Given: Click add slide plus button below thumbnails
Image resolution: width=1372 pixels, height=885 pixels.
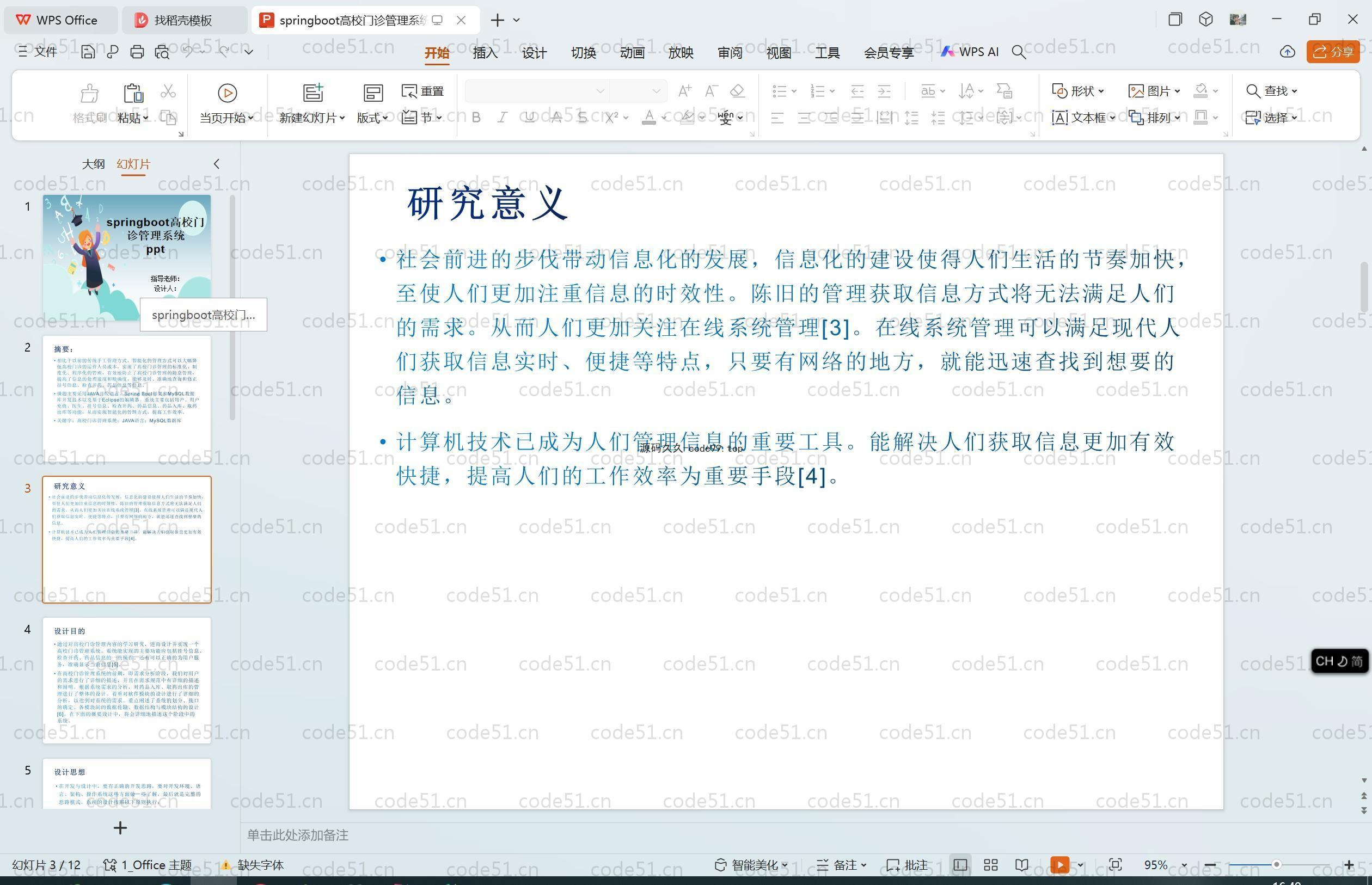Looking at the screenshot, I should [120, 827].
